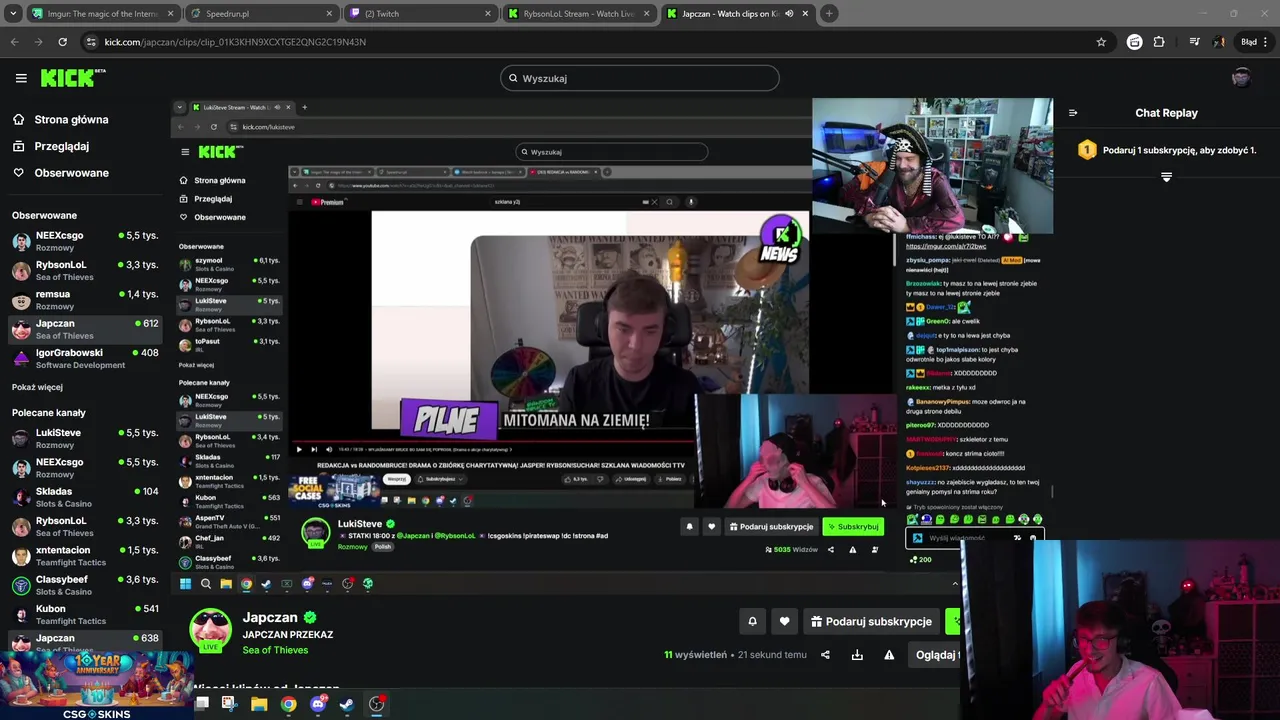Open Chrome from the bottom taskbar
Viewport: 1280px width, 720px height.
[288, 704]
